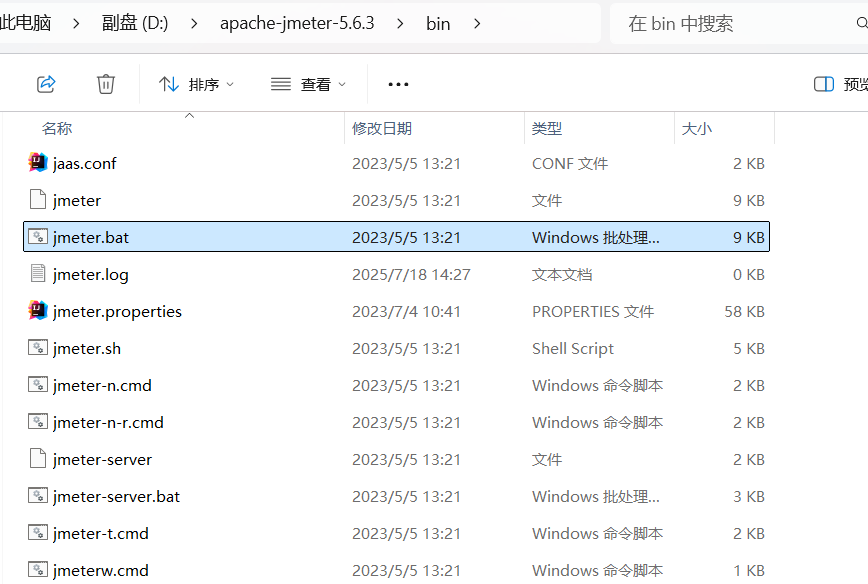Click jmeter.log text document icon
This screenshot has width=868, height=584.
coord(38,273)
